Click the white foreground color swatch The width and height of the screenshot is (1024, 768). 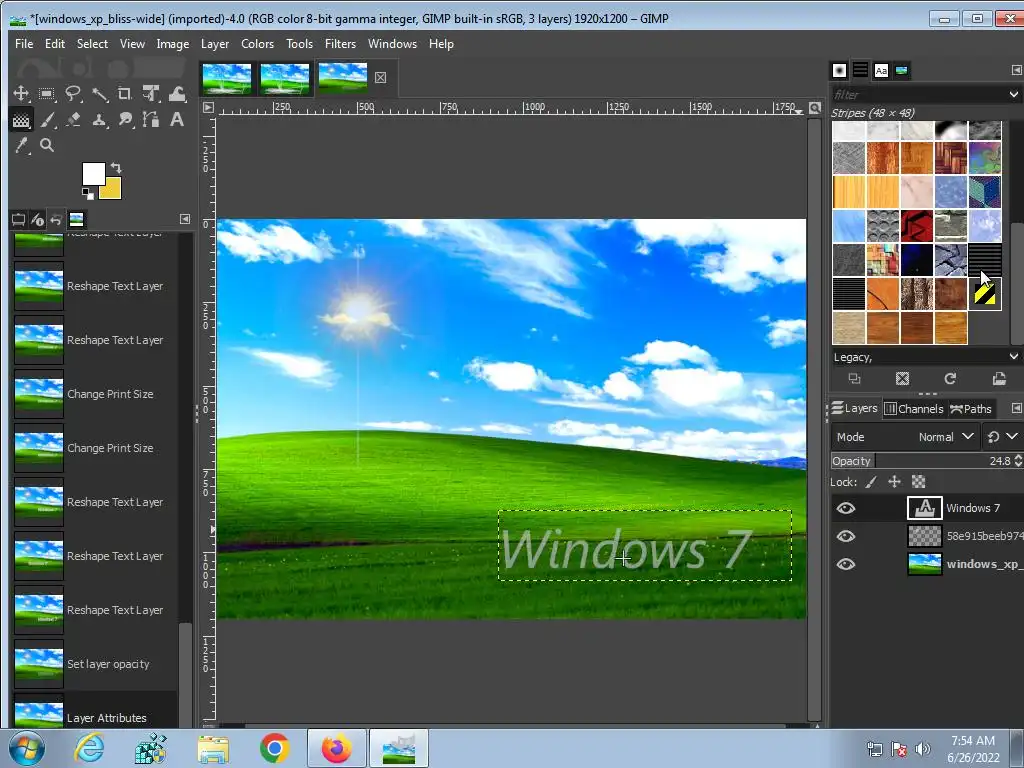tap(91, 172)
